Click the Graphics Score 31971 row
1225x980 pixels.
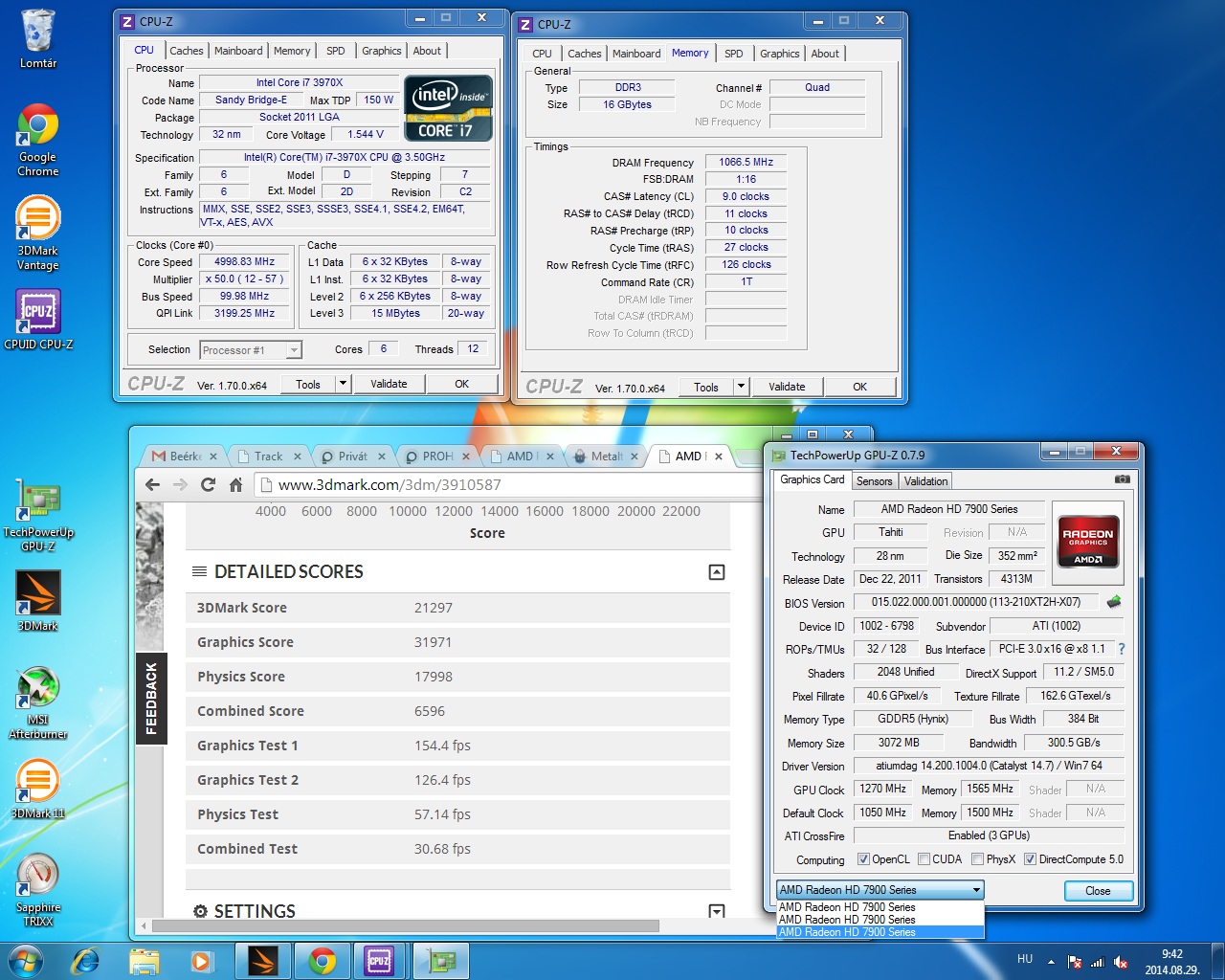[457, 642]
